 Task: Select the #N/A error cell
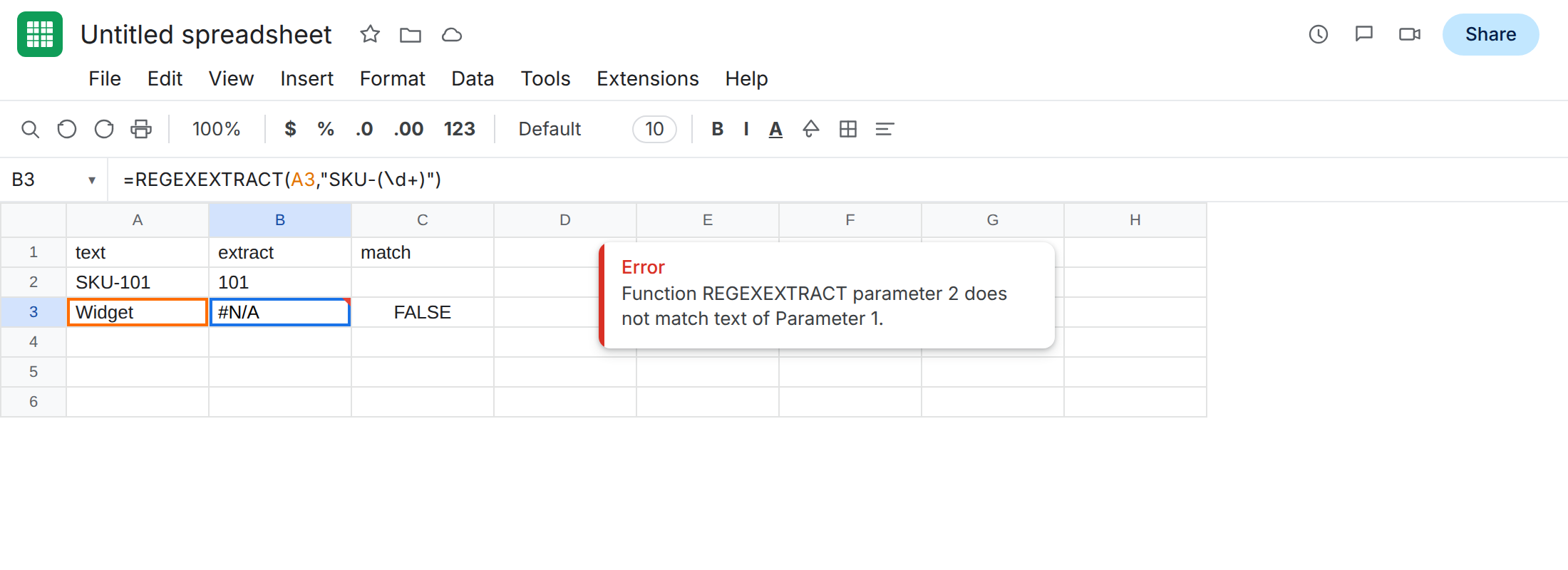click(x=280, y=312)
